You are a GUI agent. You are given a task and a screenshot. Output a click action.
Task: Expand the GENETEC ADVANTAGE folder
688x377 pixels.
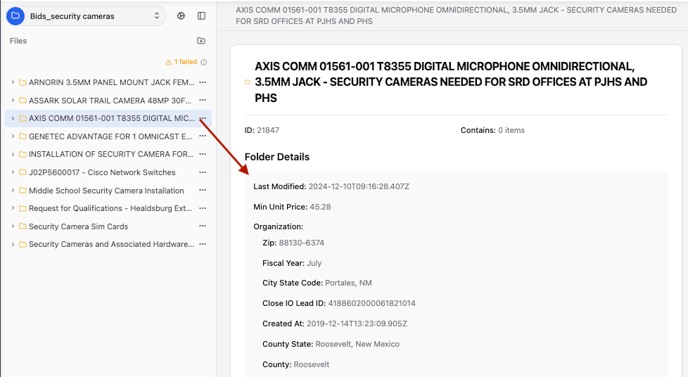(12, 136)
